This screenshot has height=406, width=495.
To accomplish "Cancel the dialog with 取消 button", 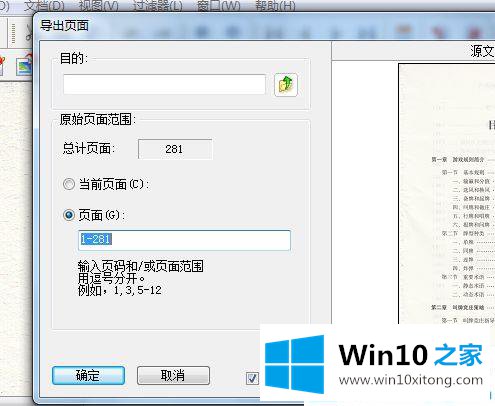I will [x=173, y=376].
